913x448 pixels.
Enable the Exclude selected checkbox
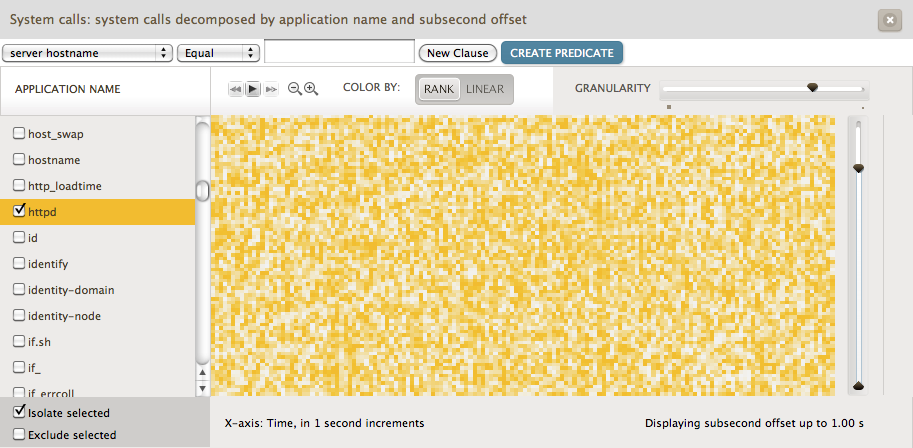pyautogui.click(x=19, y=435)
